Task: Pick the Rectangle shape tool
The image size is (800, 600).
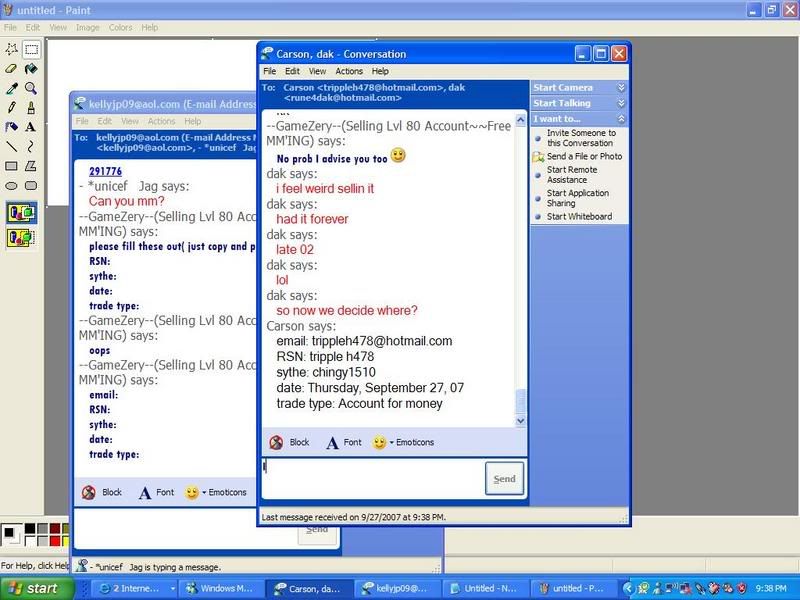Action: click(11, 166)
